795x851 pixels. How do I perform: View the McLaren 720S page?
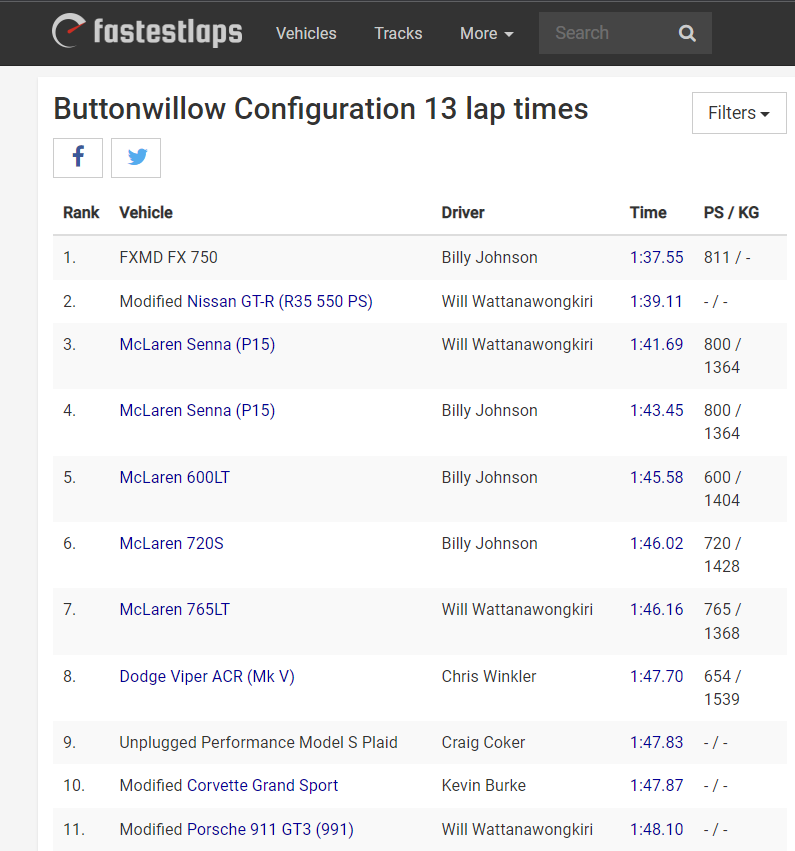pos(171,543)
